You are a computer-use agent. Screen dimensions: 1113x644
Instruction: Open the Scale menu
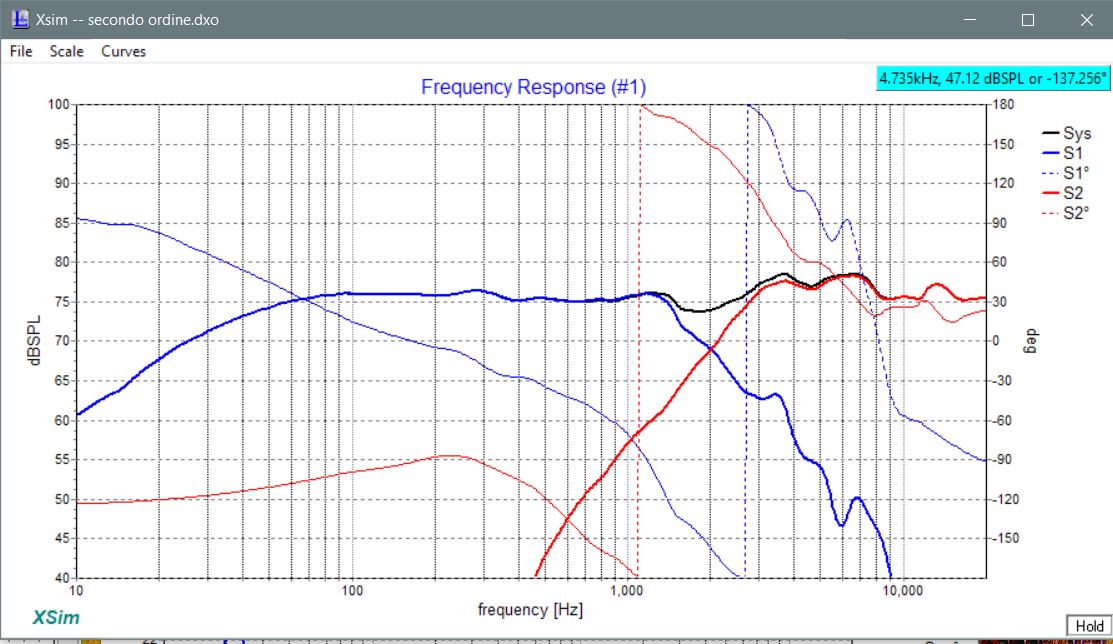click(x=67, y=51)
